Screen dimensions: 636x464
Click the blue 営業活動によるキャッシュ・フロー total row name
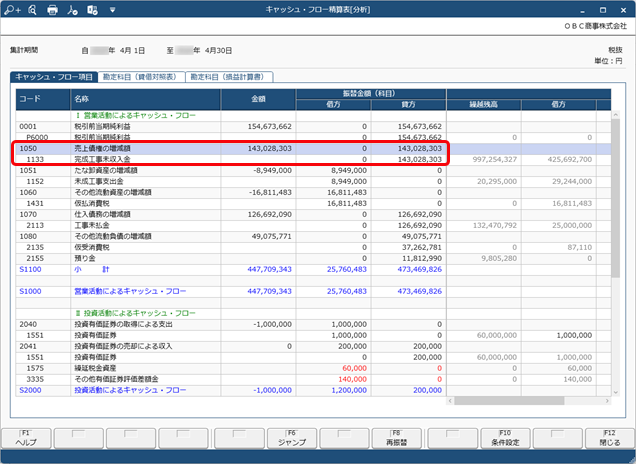point(130,291)
